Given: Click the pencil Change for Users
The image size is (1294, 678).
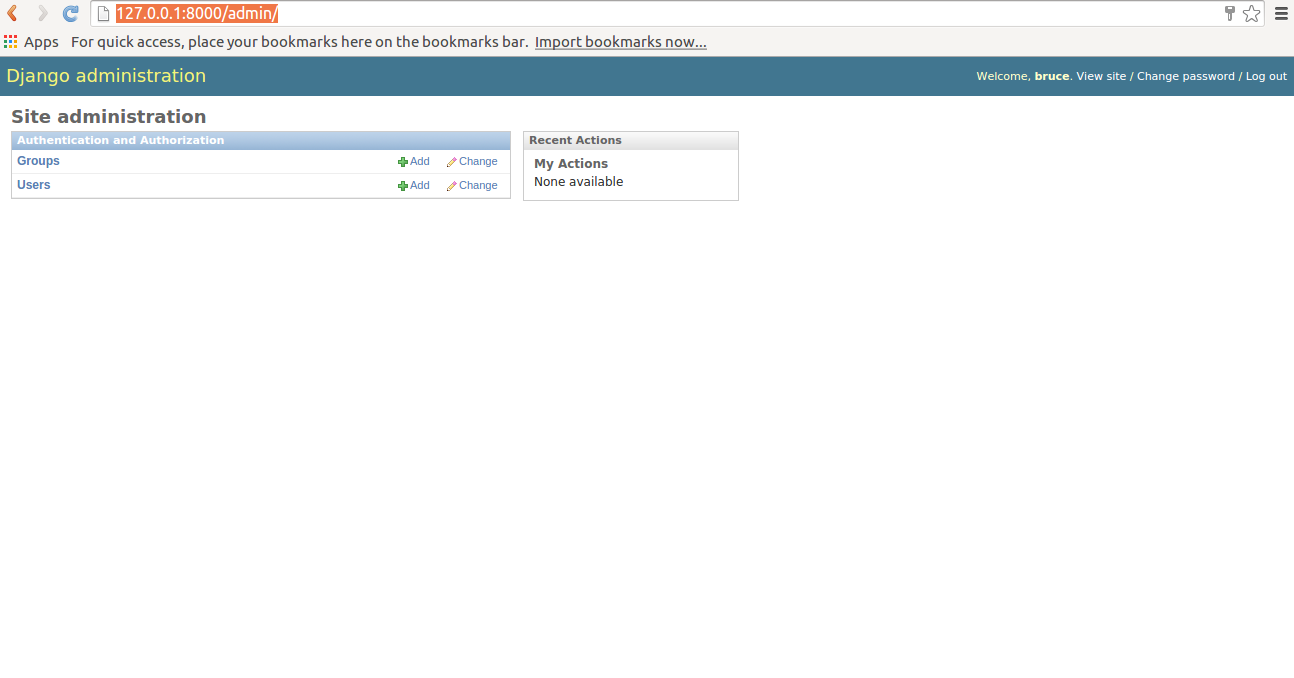Looking at the screenshot, I should tap(472, 185).
